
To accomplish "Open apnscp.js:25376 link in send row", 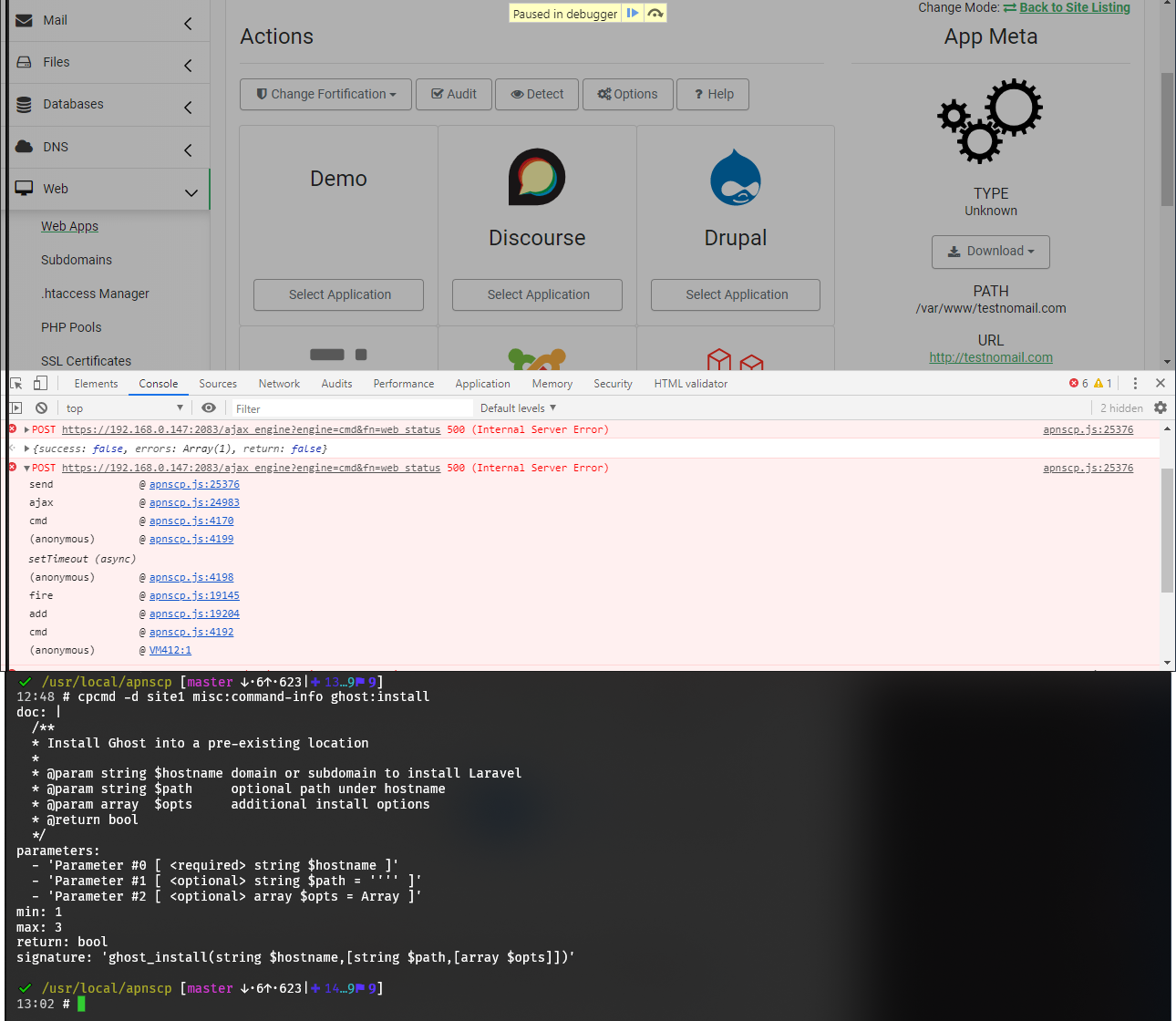I will 194,485.
